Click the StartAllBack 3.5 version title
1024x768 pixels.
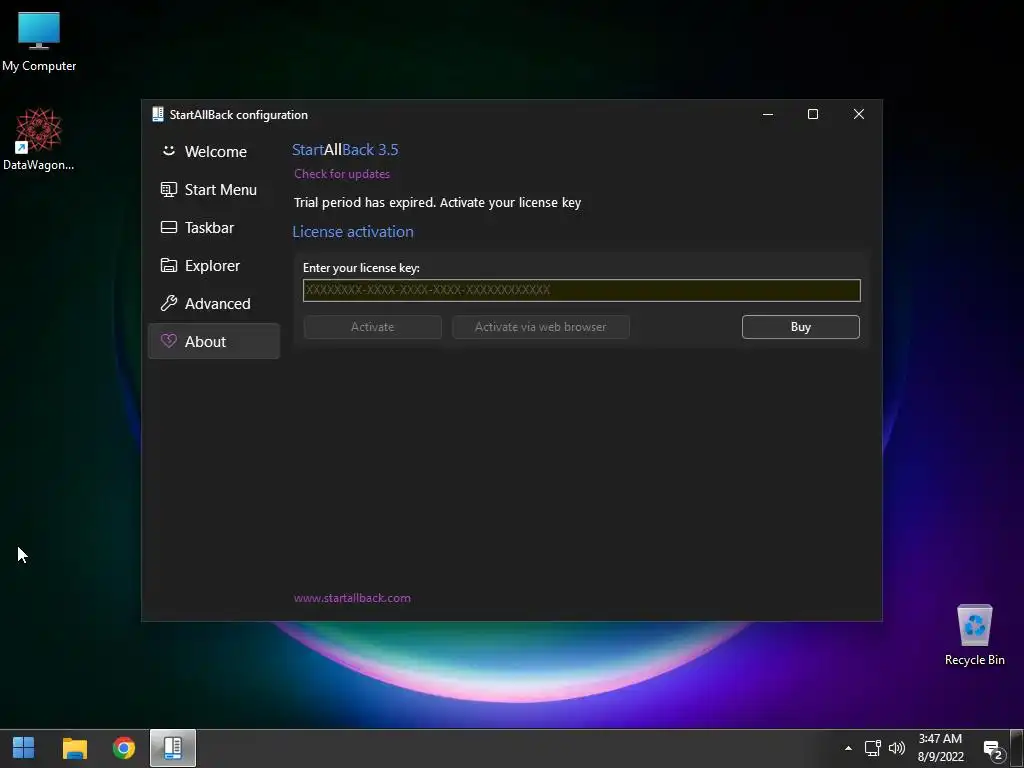[345, 150]
